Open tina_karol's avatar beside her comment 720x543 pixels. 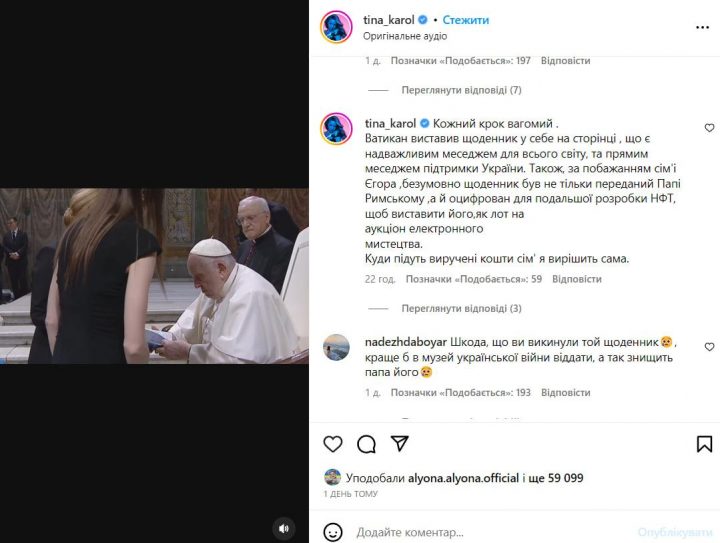337,128
